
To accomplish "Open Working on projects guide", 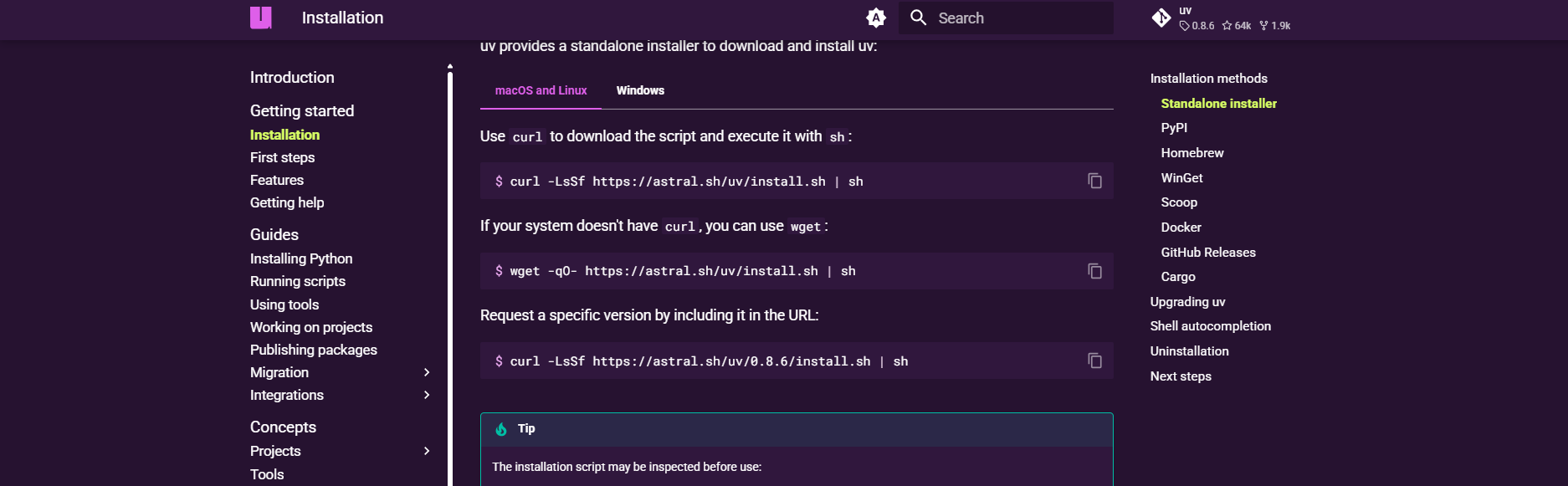I will [311, 327].
